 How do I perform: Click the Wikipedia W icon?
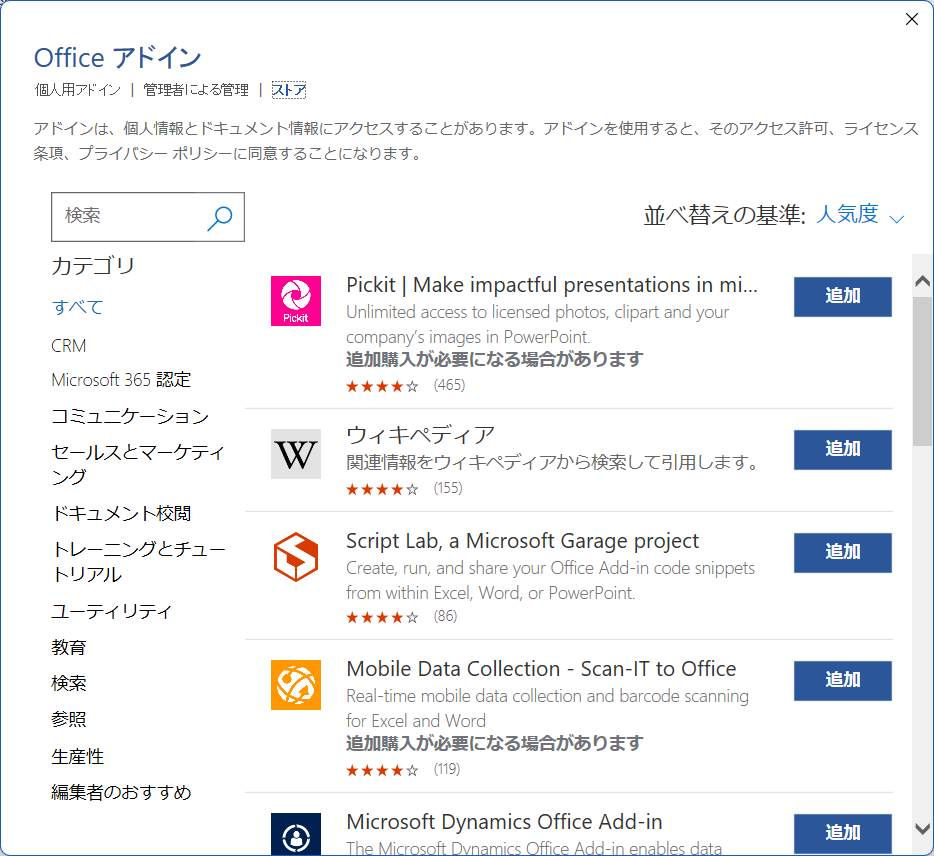[x=295, y=454]
